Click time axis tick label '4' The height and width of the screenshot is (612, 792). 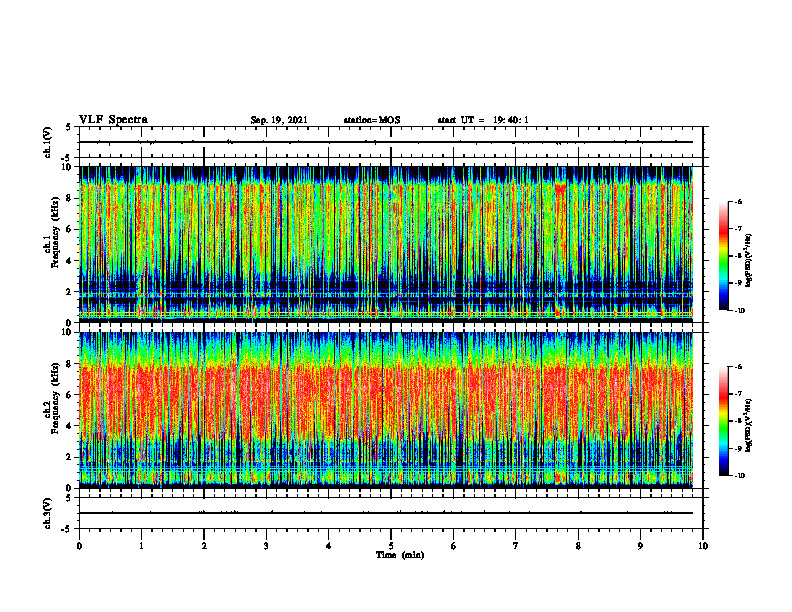(x=329, y=546)
